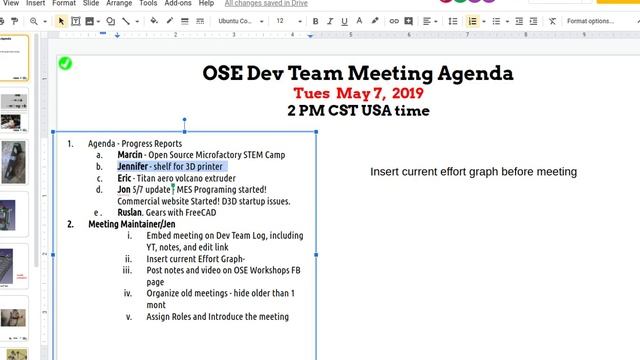Click the Marcin Open Source Microfactory line
Image resolution: width=640 pixels, height=360 pixels.
[x=201, y=155]
